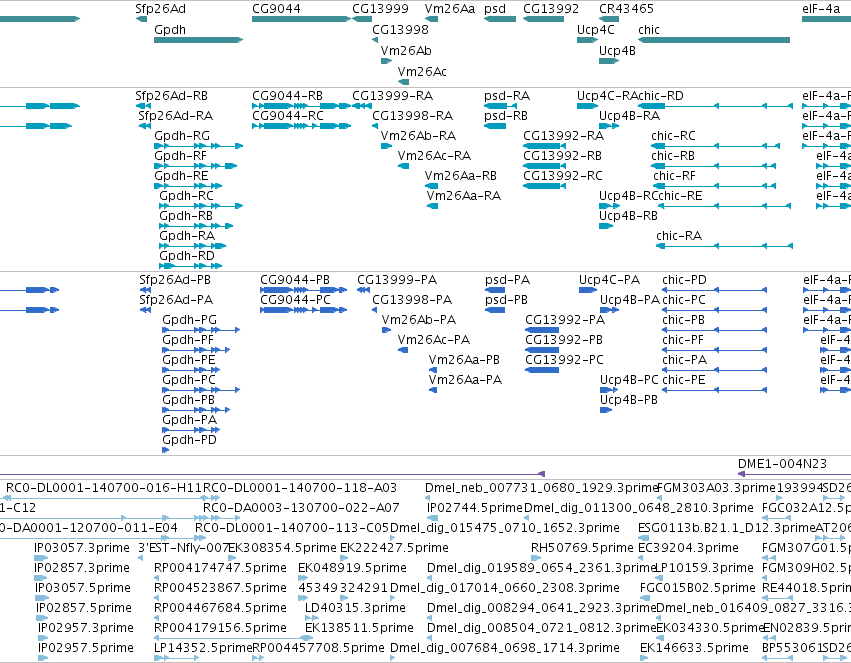Select EST EK222427.5prime
Image resolution: width=851 pixels, height=663 pixels.
[395, 548]
